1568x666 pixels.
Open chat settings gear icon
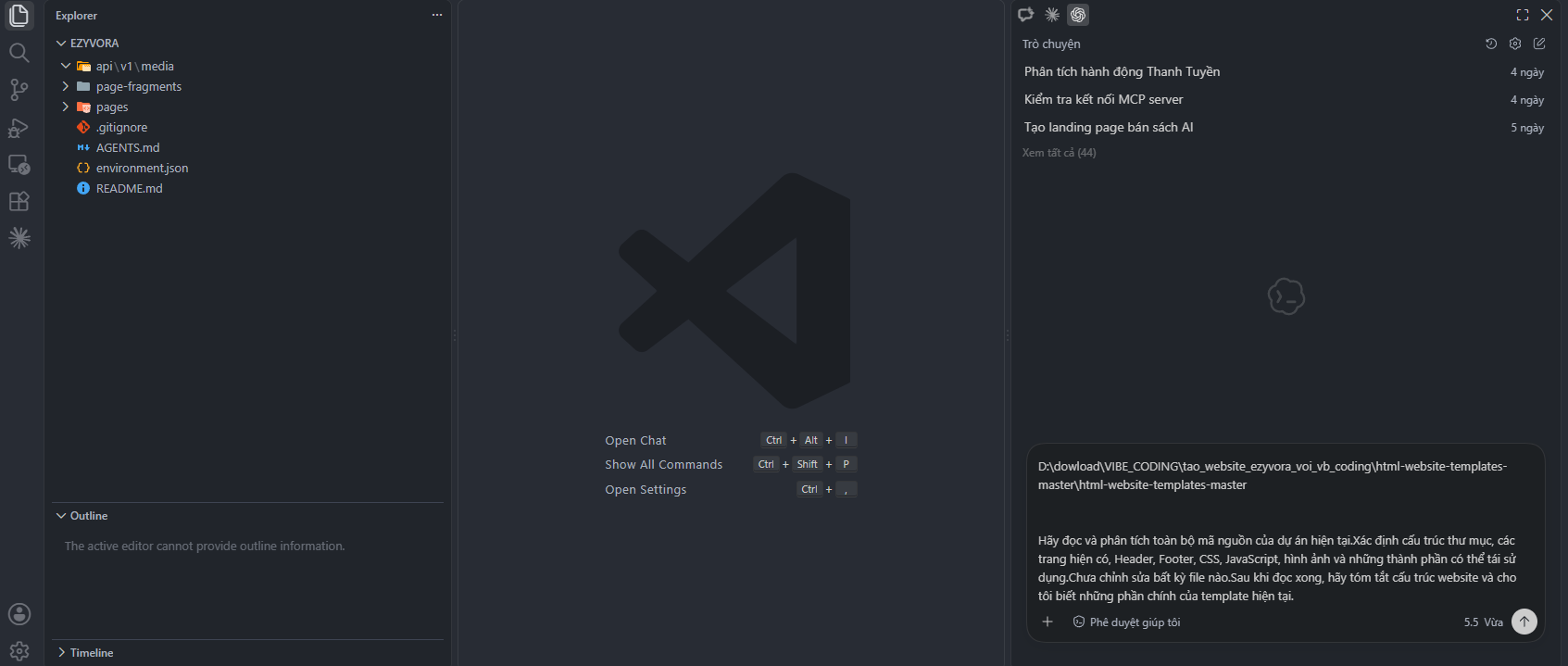pyautogui.click(x=1515, y=44)
